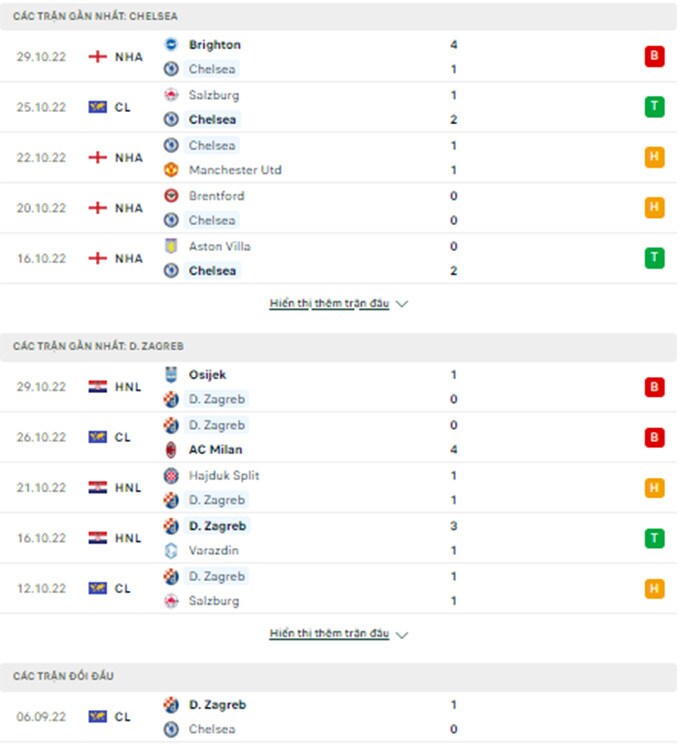The image size is (680, 744).
Task: Click the Osijek club crest icon
Action: coord(171,375)
